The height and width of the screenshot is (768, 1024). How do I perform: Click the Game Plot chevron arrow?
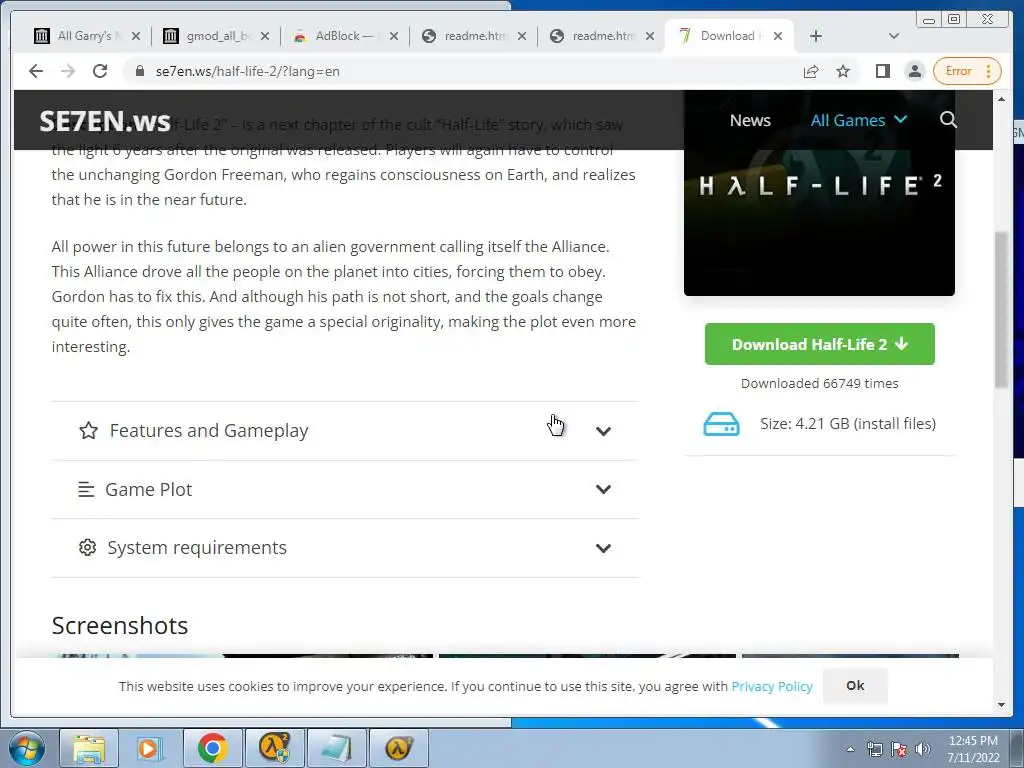point(603,489)
